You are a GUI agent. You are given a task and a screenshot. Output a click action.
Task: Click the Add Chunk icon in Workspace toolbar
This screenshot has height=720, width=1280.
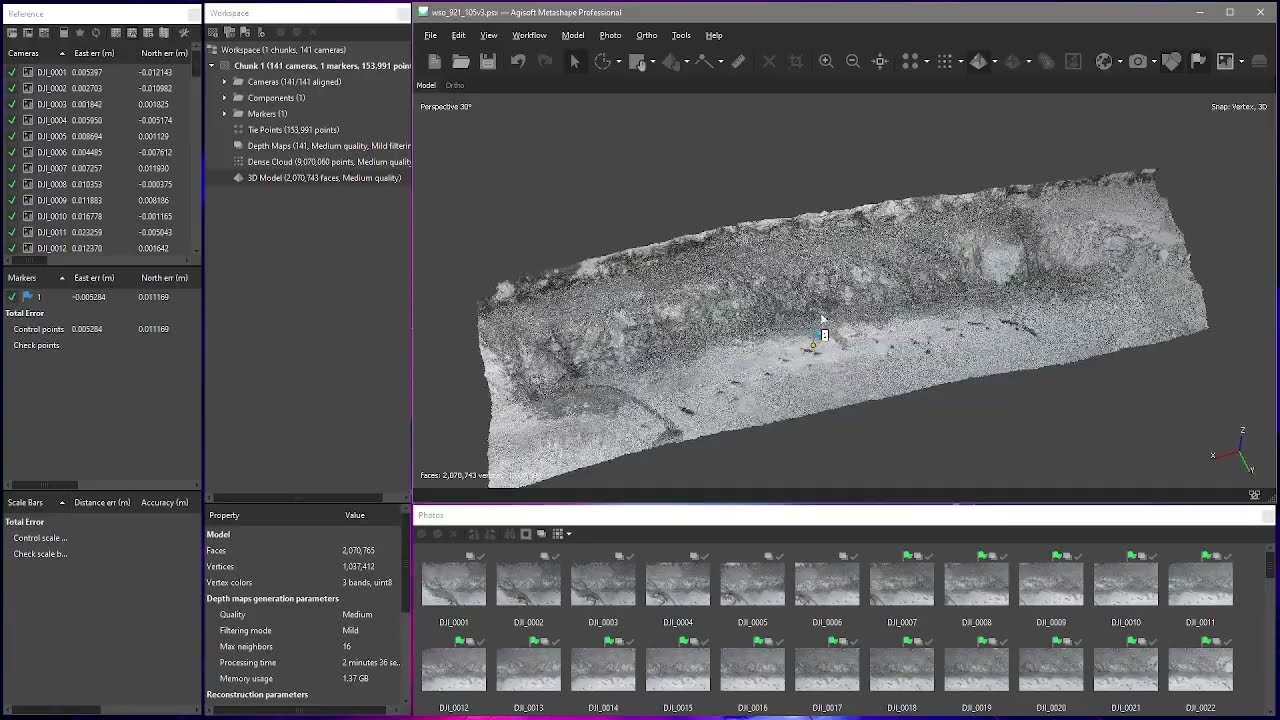pos(213,33)
